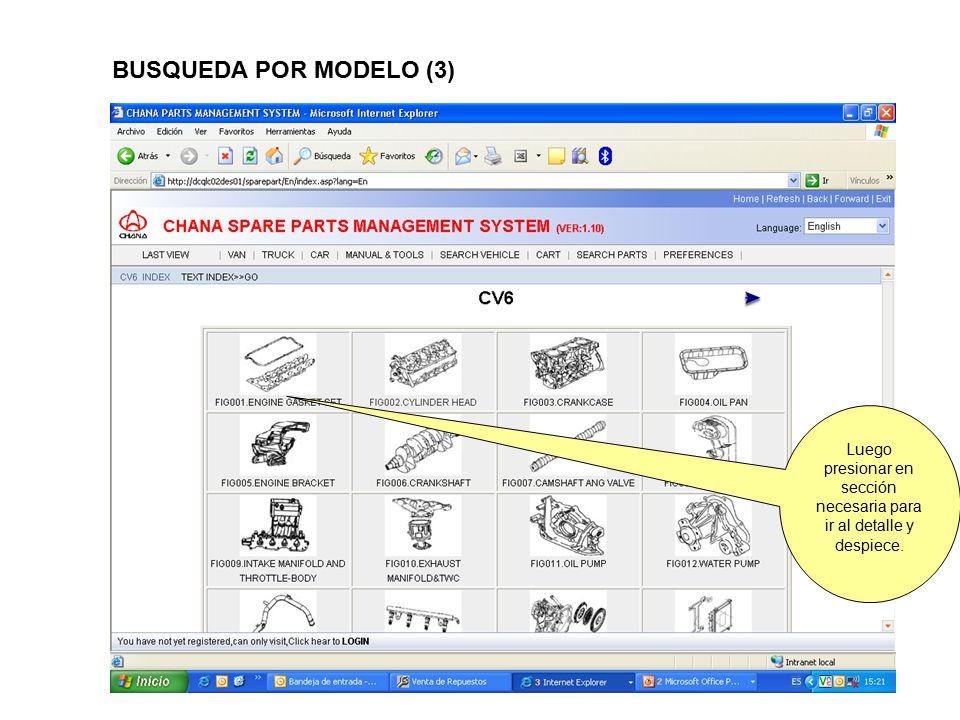Image resolution: width=960 pixels, height=720 pixels.
Task: Expand the Vínculos links chevron
Action: (x=890, y=178)
